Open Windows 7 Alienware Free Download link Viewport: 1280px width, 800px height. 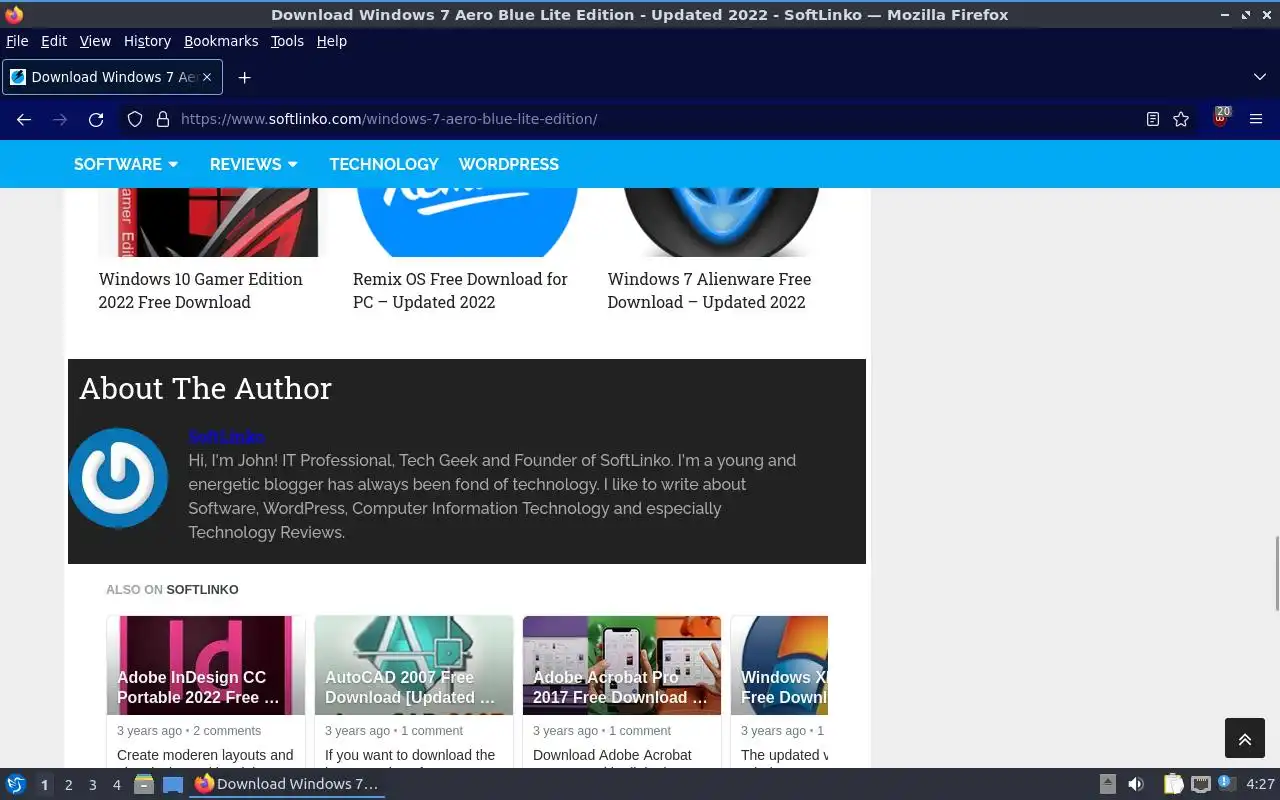coord(709,290)
